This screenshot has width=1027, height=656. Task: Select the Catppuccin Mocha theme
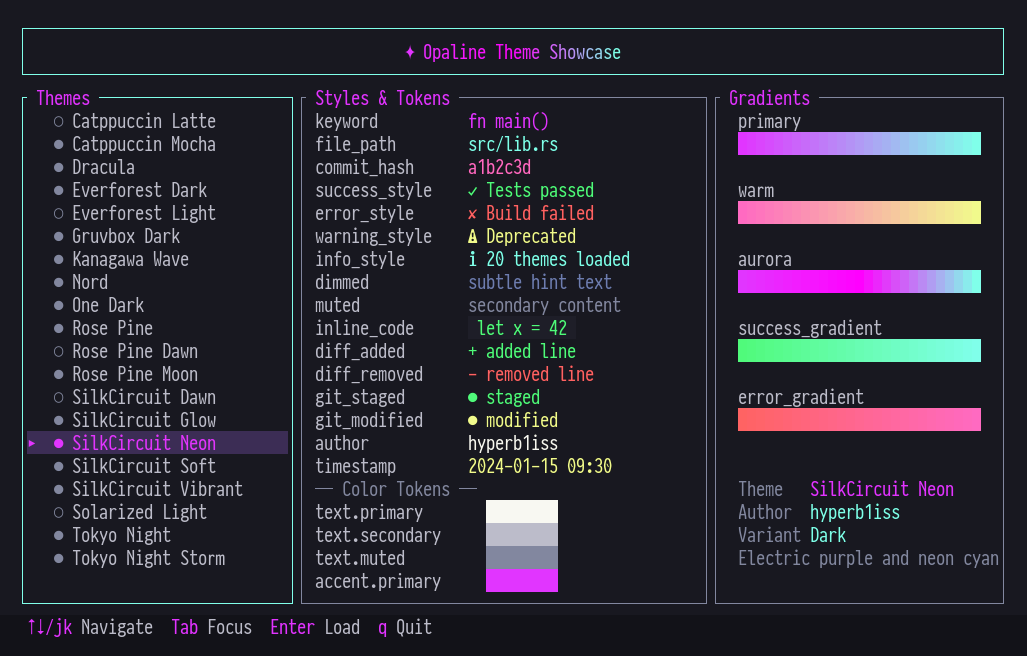(x=157, y=144)
